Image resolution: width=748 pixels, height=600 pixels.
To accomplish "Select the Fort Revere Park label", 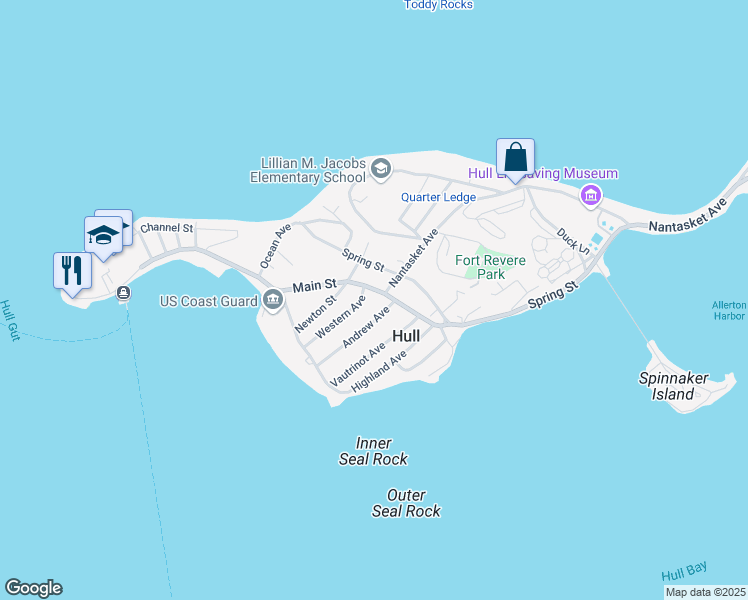I will pos(490,267).
